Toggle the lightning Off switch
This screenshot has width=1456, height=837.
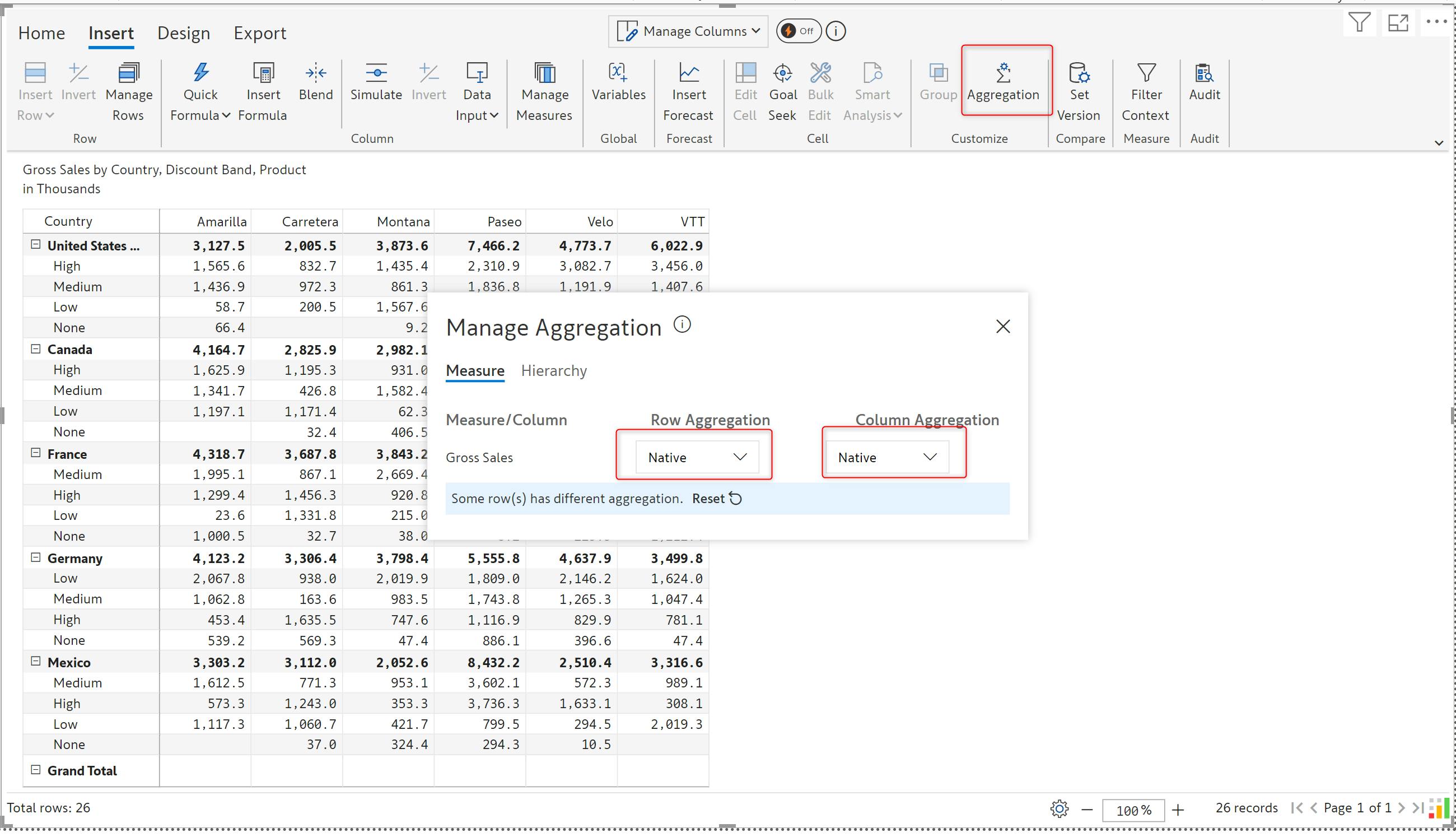coord(798,31)
